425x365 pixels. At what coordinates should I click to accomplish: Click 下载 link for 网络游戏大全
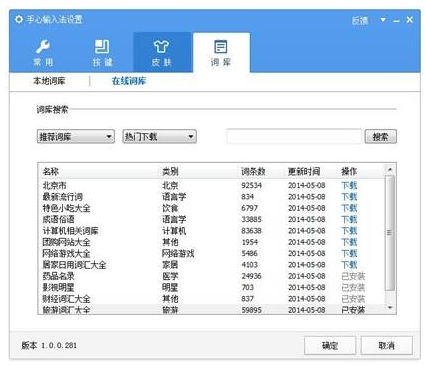[x=349, y=253]
